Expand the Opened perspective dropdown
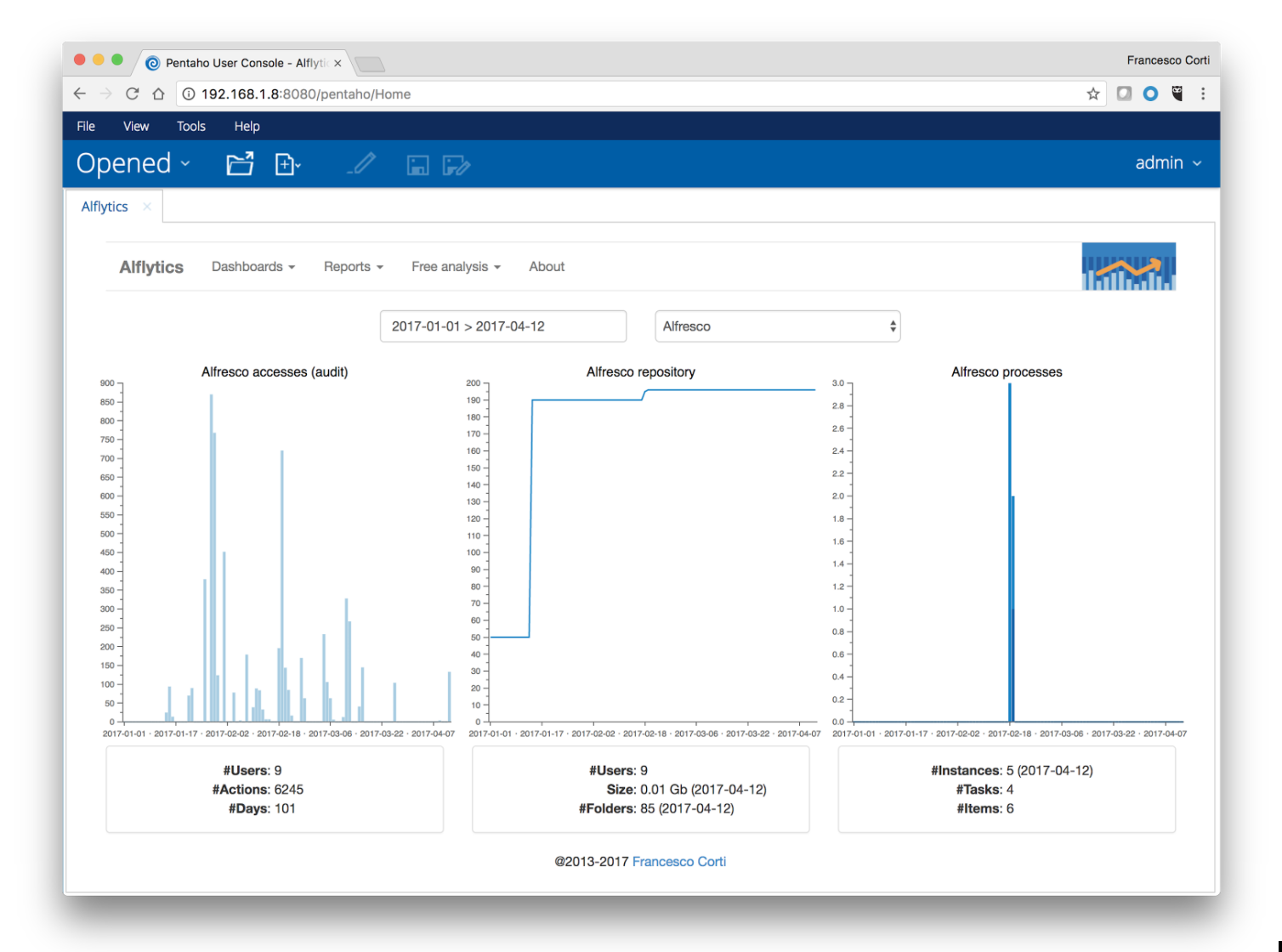The height and width of the screenshot is (952, 1282). pos(133,163)
